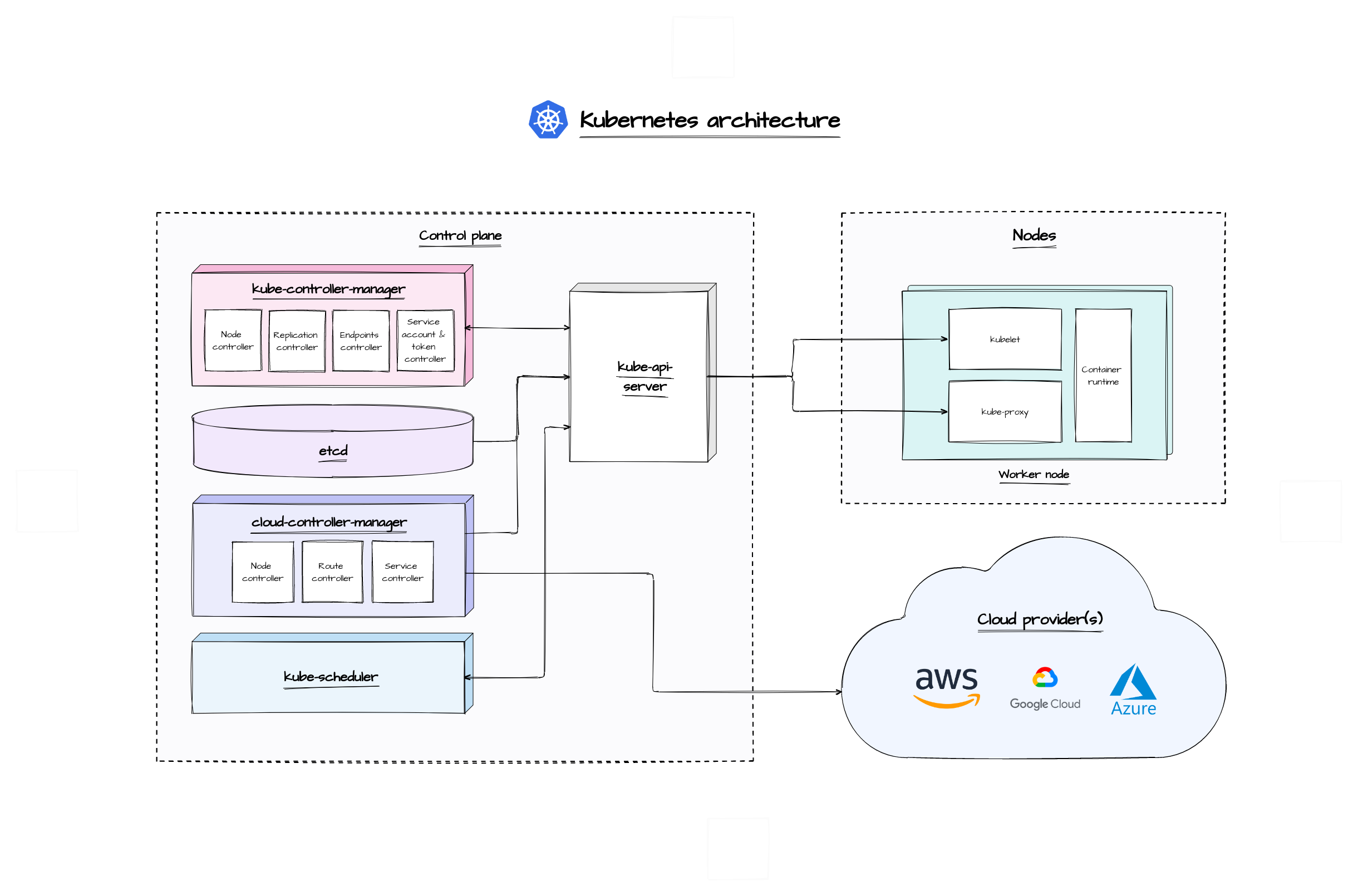Click the Kubernetes helm logo icon
The height and width of the screenshot is (896, 1358).
pyautogui.click(x=547, y=120)
